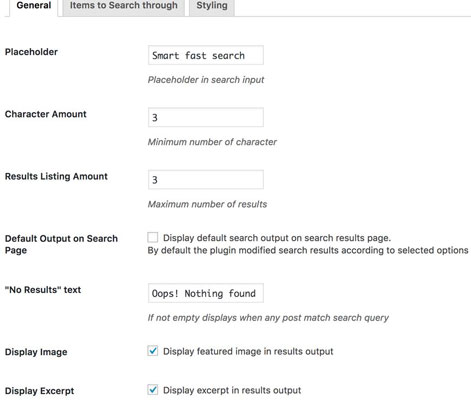Uncheck the Display featured image checkbox

pos(153,351)
